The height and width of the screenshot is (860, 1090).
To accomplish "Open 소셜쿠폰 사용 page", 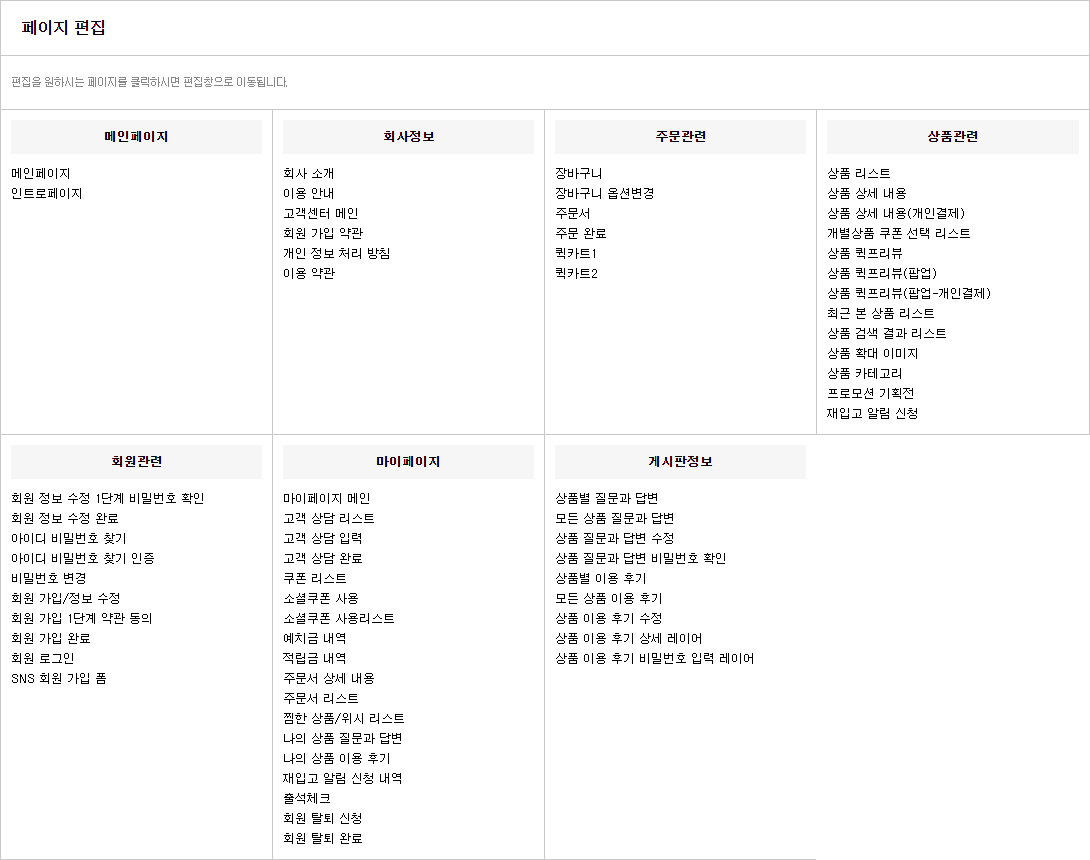I will 321,599.
